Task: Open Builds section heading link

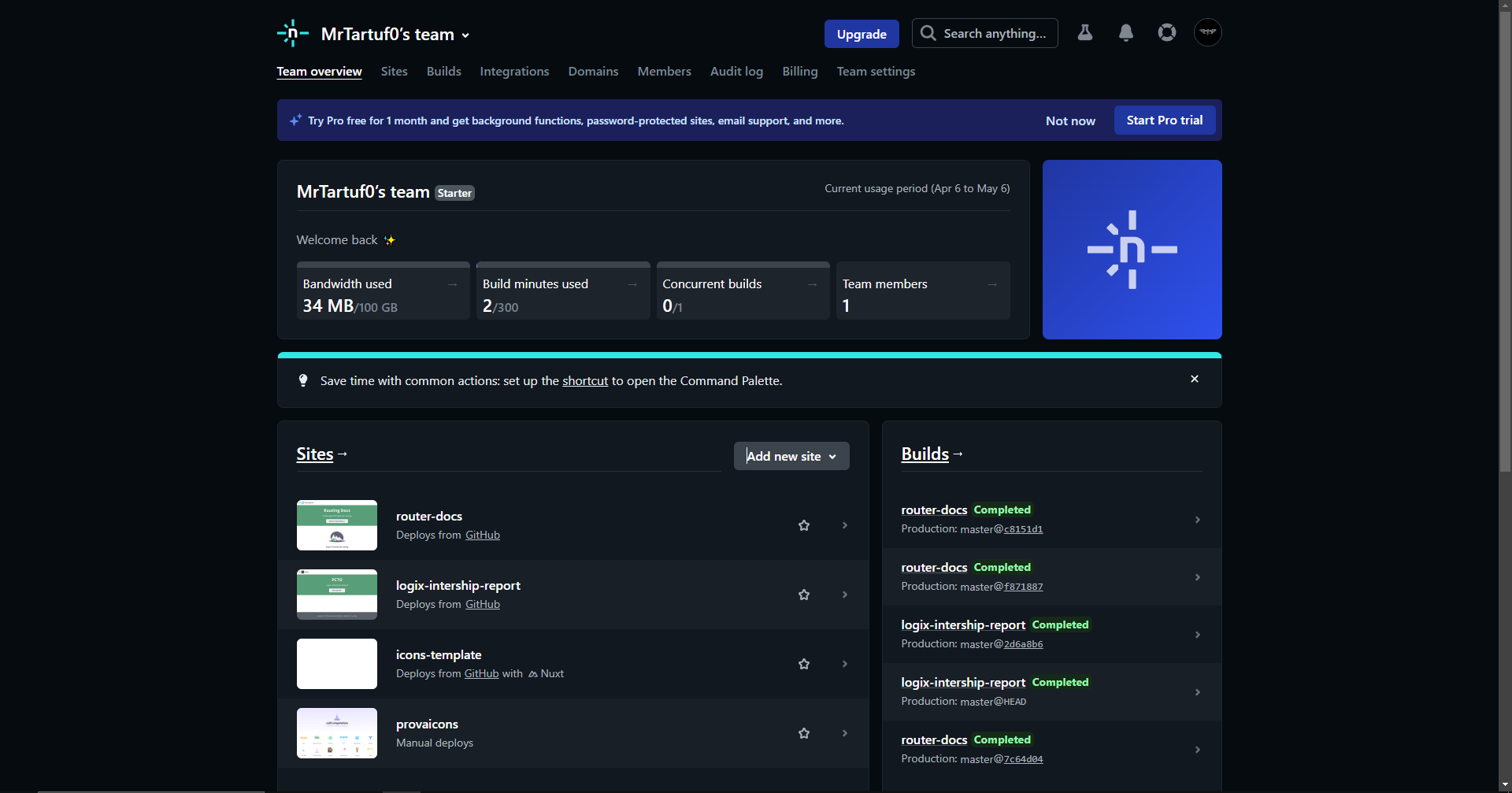Action: click(x=925, y=454)
